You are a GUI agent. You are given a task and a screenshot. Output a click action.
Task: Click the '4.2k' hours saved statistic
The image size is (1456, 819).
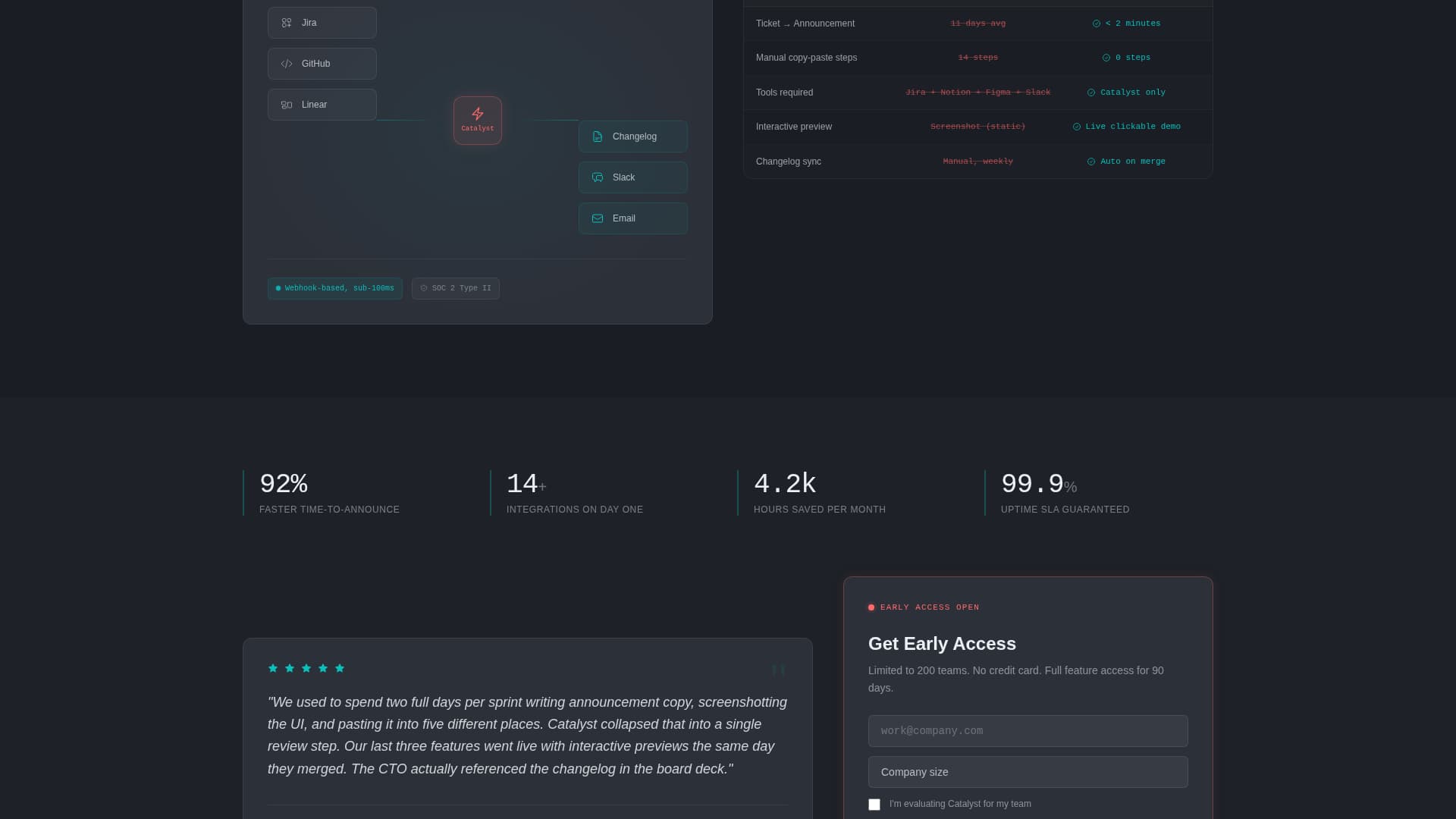(x=785, y=484)
